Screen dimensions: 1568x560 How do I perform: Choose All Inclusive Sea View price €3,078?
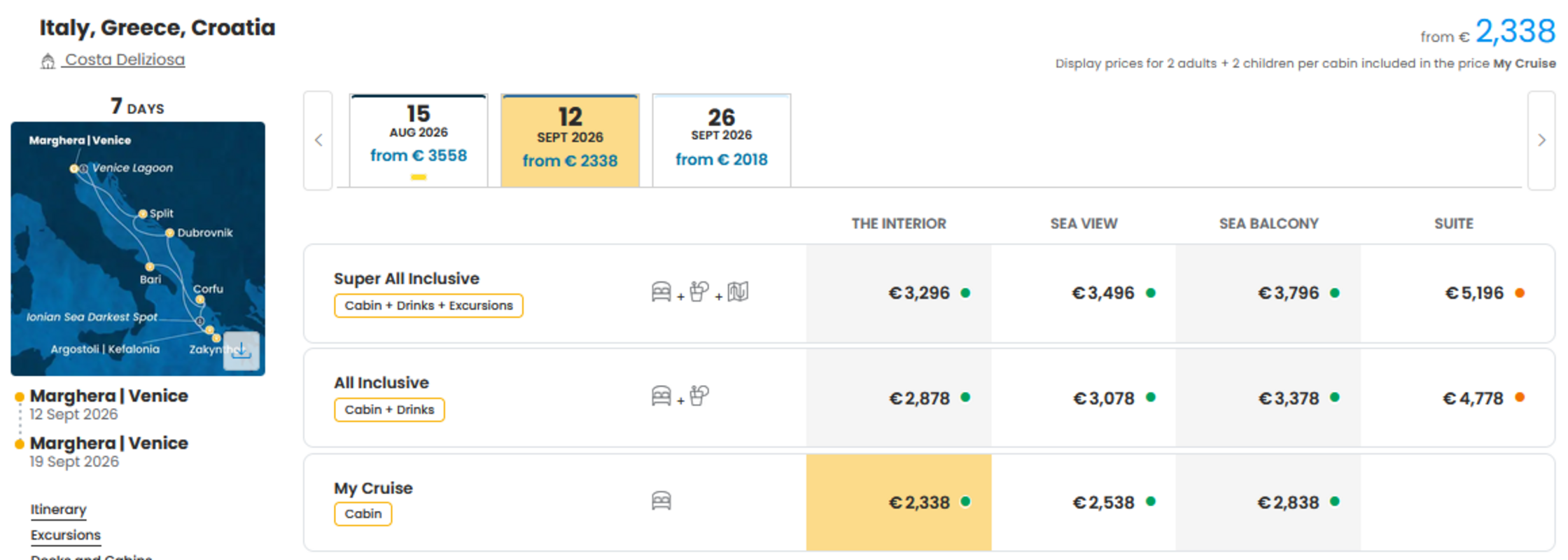coord(1084,398)
